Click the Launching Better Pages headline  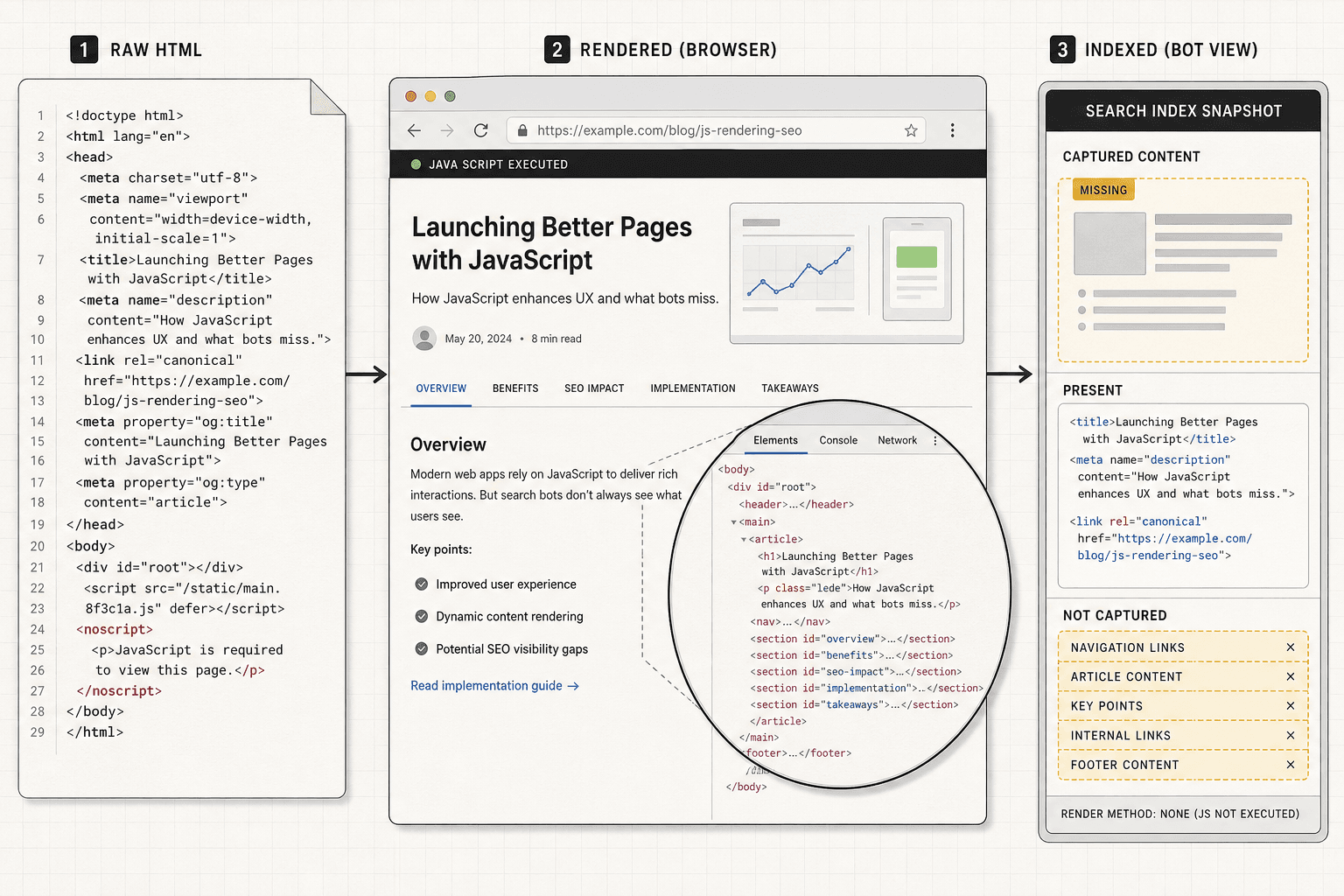(x=552, y=243)
